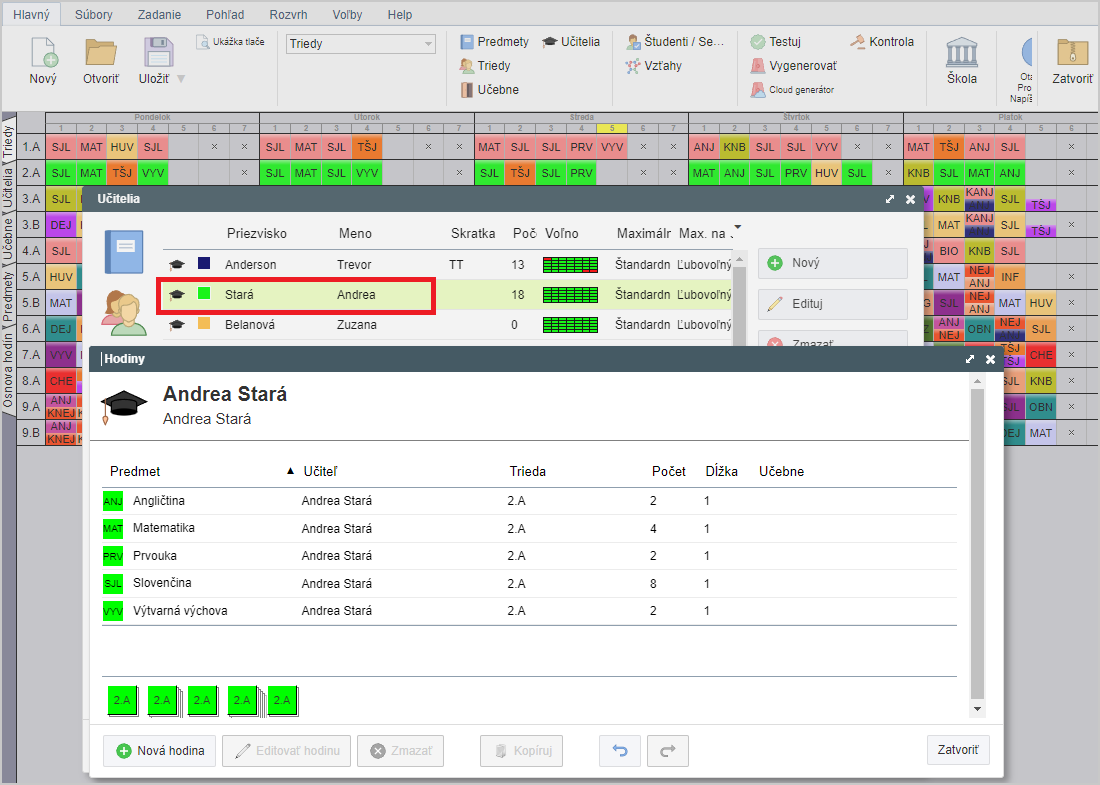
Task: Click the undo arrow button
Action: (x=619, y=751)
